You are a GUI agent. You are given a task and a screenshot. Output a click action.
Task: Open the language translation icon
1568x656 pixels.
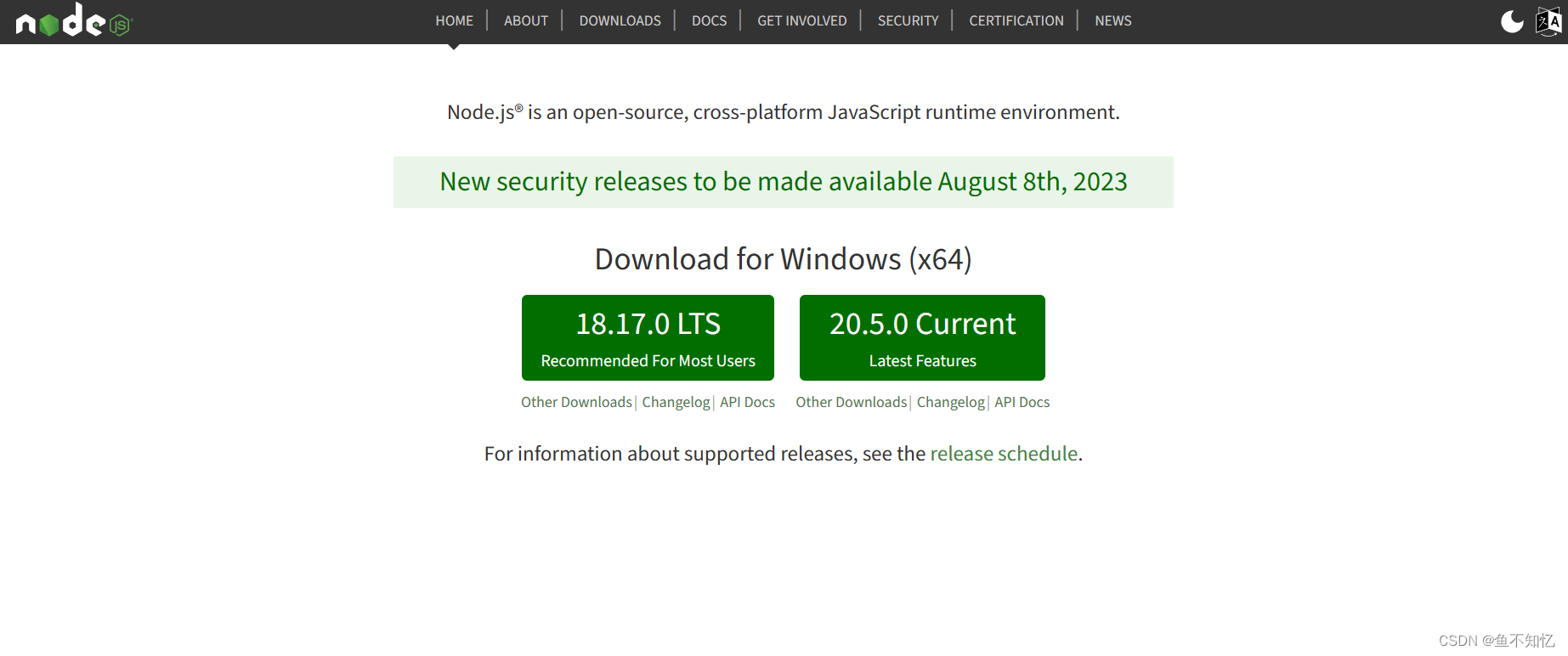1548,21
